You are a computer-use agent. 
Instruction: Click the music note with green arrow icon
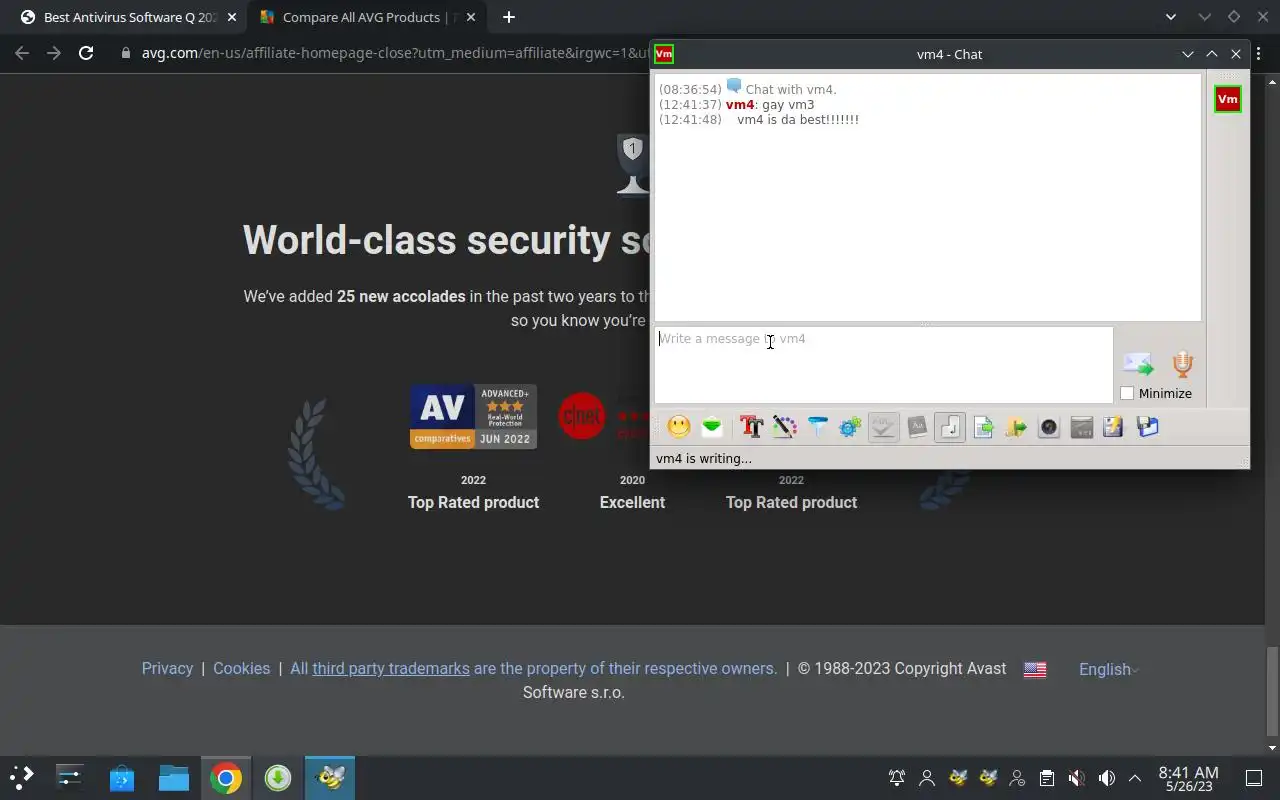tap(1016, 427)
